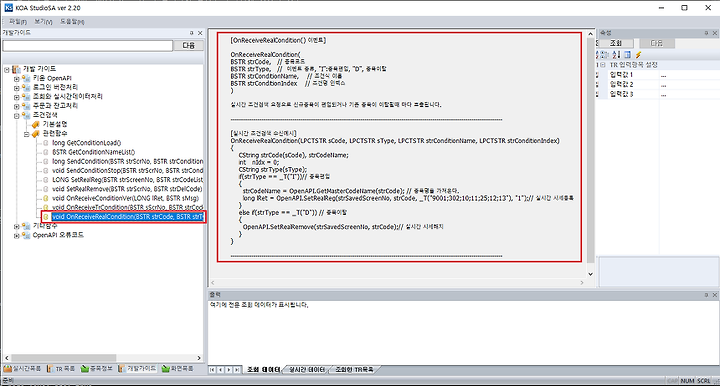Click the 로그인 버전처리 folder icon
This screenshot has width=720, height=386.
pyautogui.click(x=26, y=88)
